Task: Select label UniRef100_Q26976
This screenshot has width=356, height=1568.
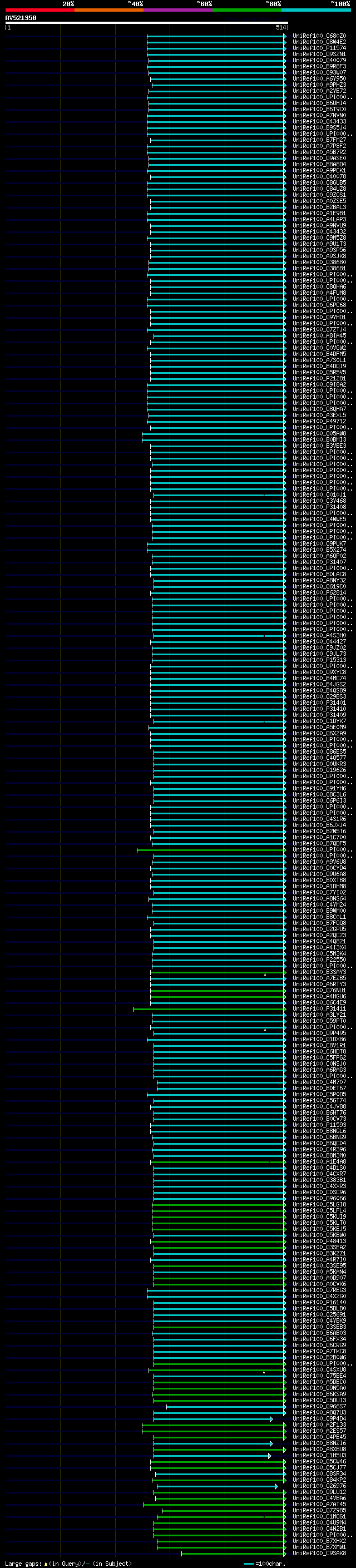Action: tap(319, 1486)
